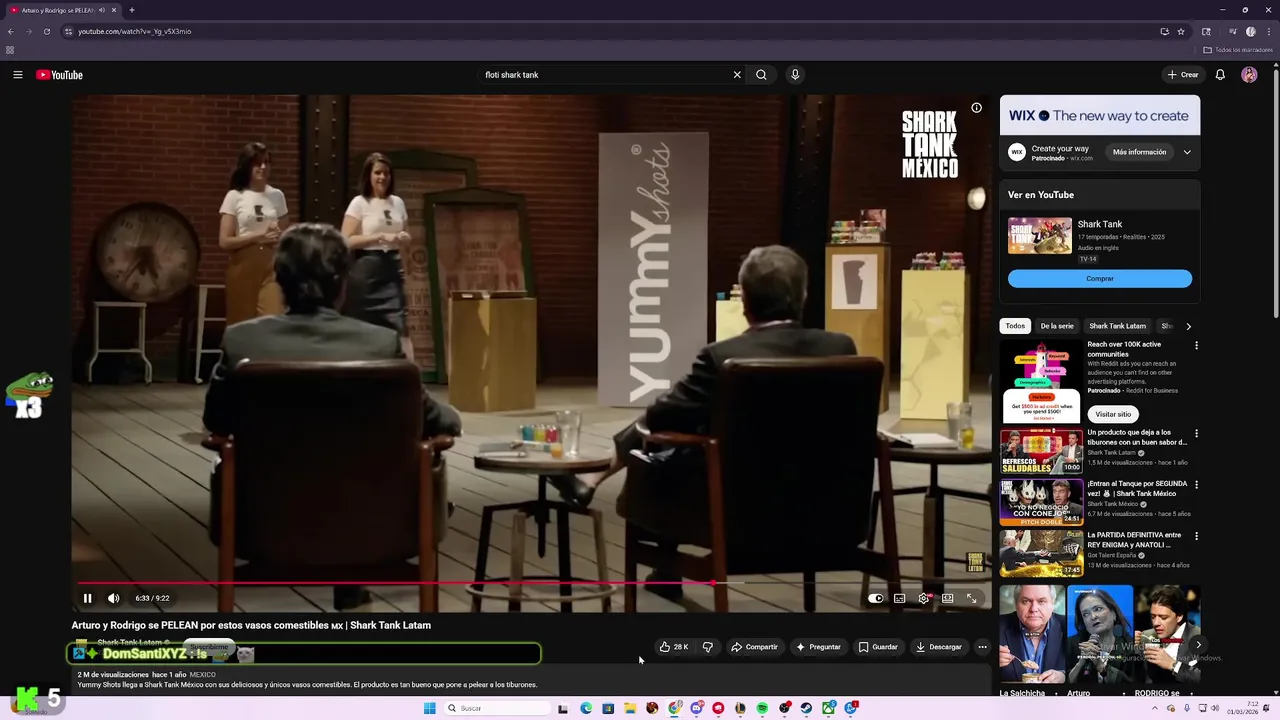Open Discord from taskbar
This screenshot has width=1280, height=720.
pos(697,708)
